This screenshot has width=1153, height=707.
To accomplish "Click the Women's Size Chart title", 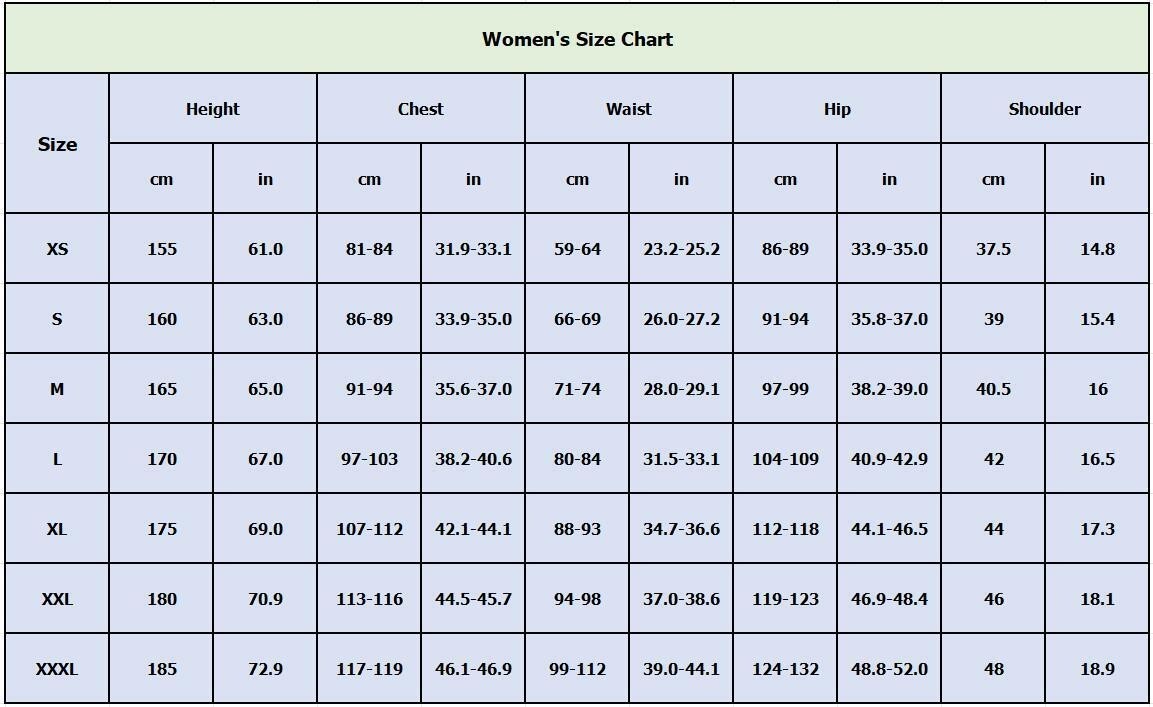I will pos(577,39).
